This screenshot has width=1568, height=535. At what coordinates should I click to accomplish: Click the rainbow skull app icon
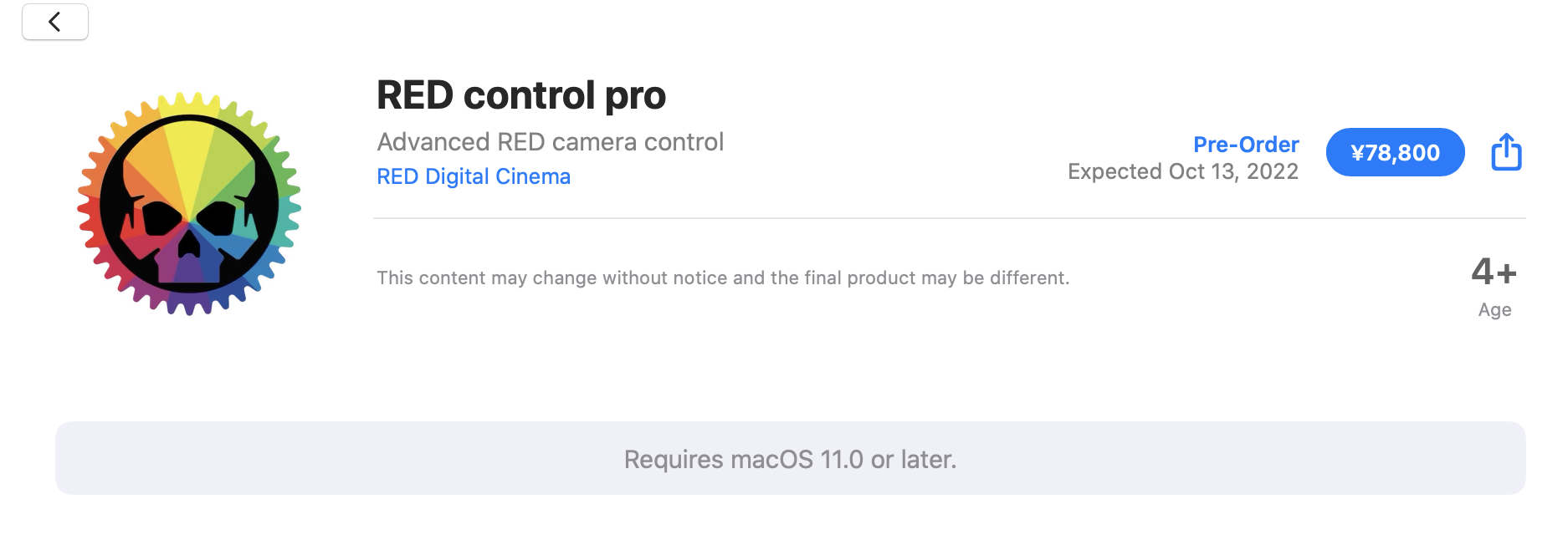(x=189, y=203)
